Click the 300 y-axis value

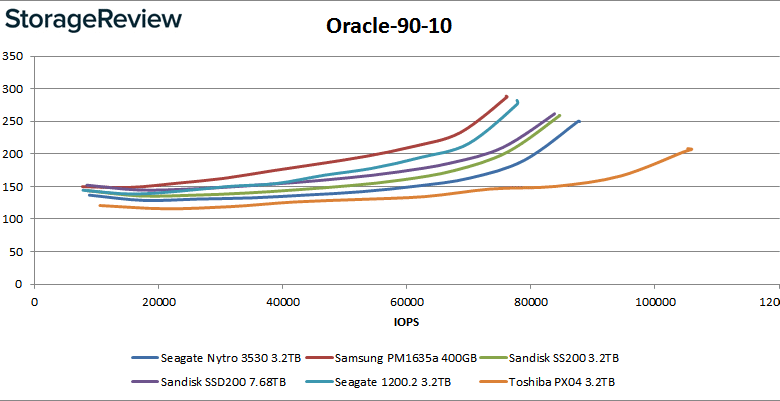[x=12, y=89]
